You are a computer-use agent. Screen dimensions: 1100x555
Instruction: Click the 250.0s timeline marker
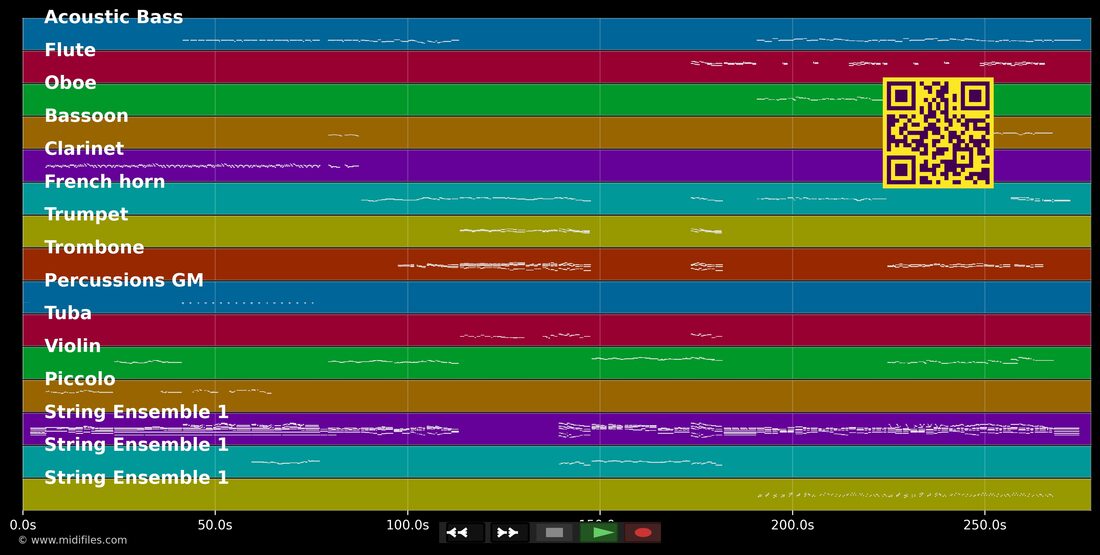(985, 525)
